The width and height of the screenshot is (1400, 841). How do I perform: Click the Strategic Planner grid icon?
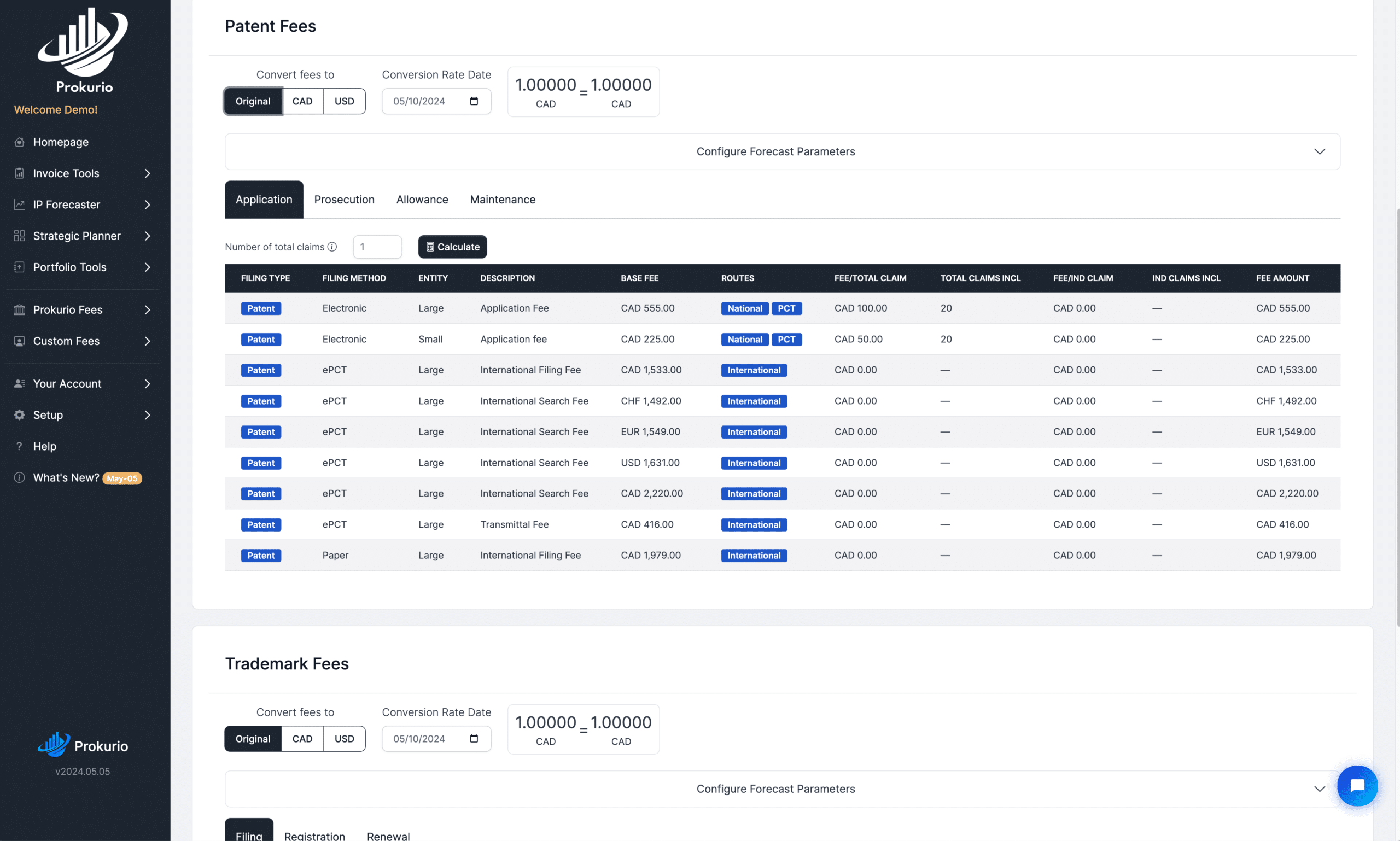click(19, 235)
